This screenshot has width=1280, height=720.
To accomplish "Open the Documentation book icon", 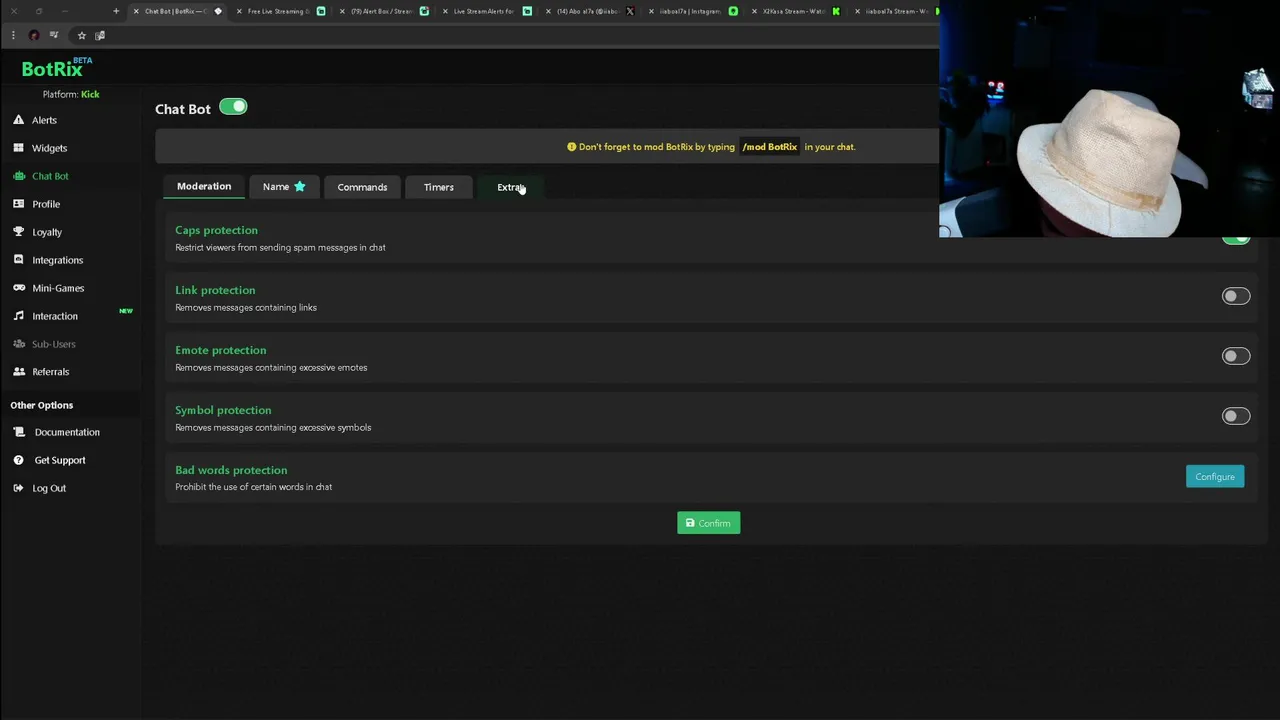I will tap(18, 432).
